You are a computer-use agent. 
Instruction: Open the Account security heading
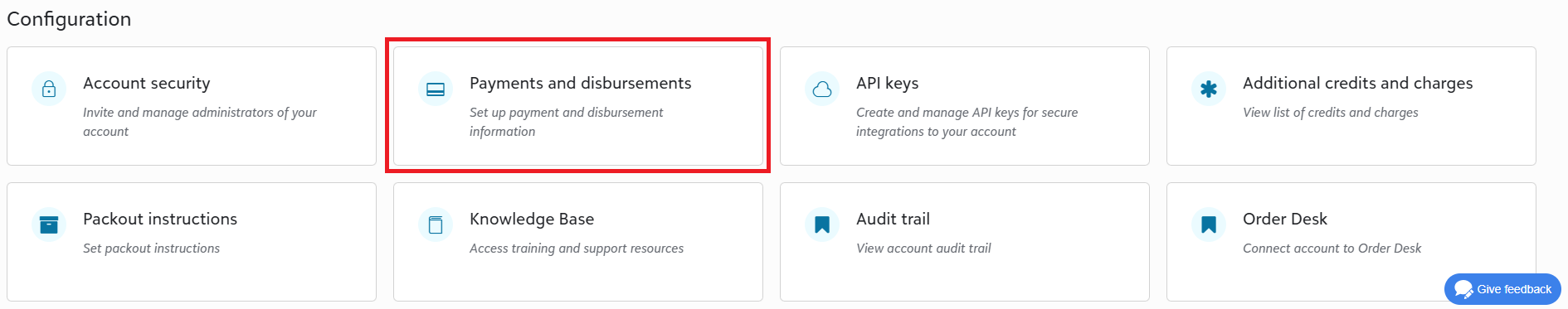[147, 83]
